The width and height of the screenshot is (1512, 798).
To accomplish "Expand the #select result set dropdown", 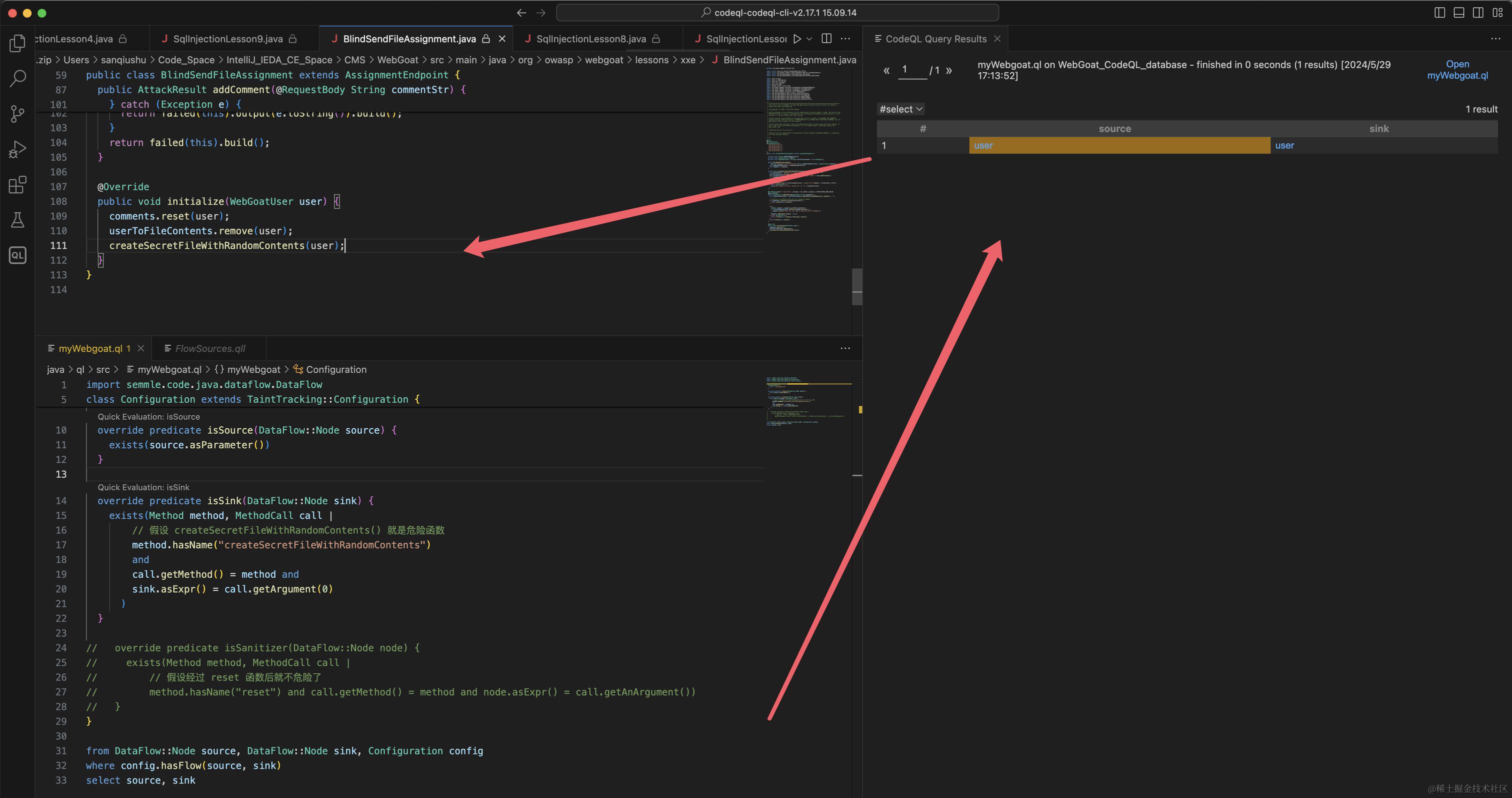I will pyautogui.click(x=901, y=109).
